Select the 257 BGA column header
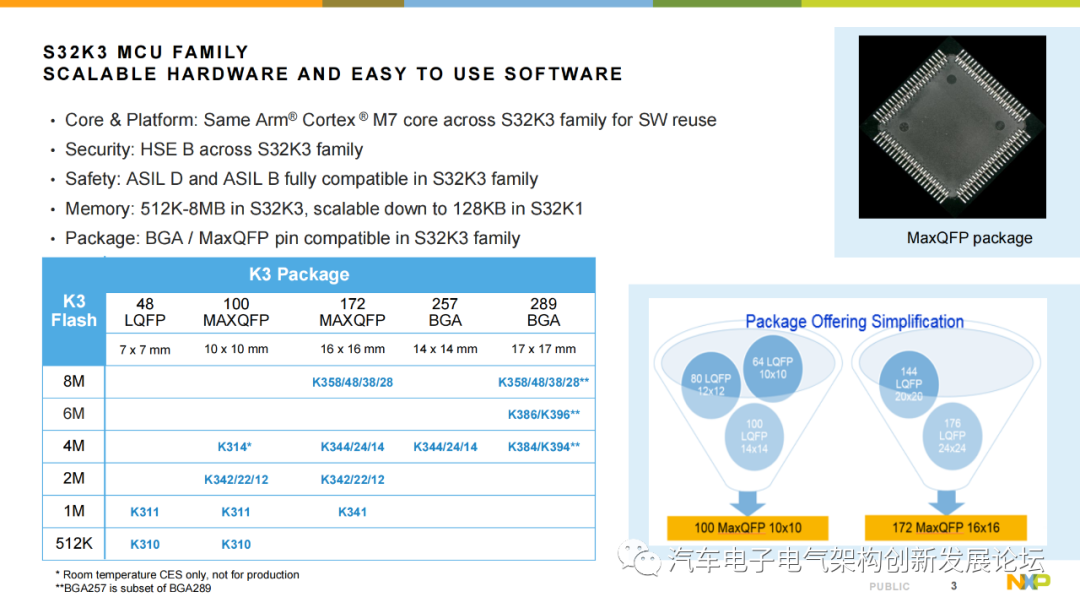Image resolution: width=1080 pixels, height=608 pixels. [445, 312]
